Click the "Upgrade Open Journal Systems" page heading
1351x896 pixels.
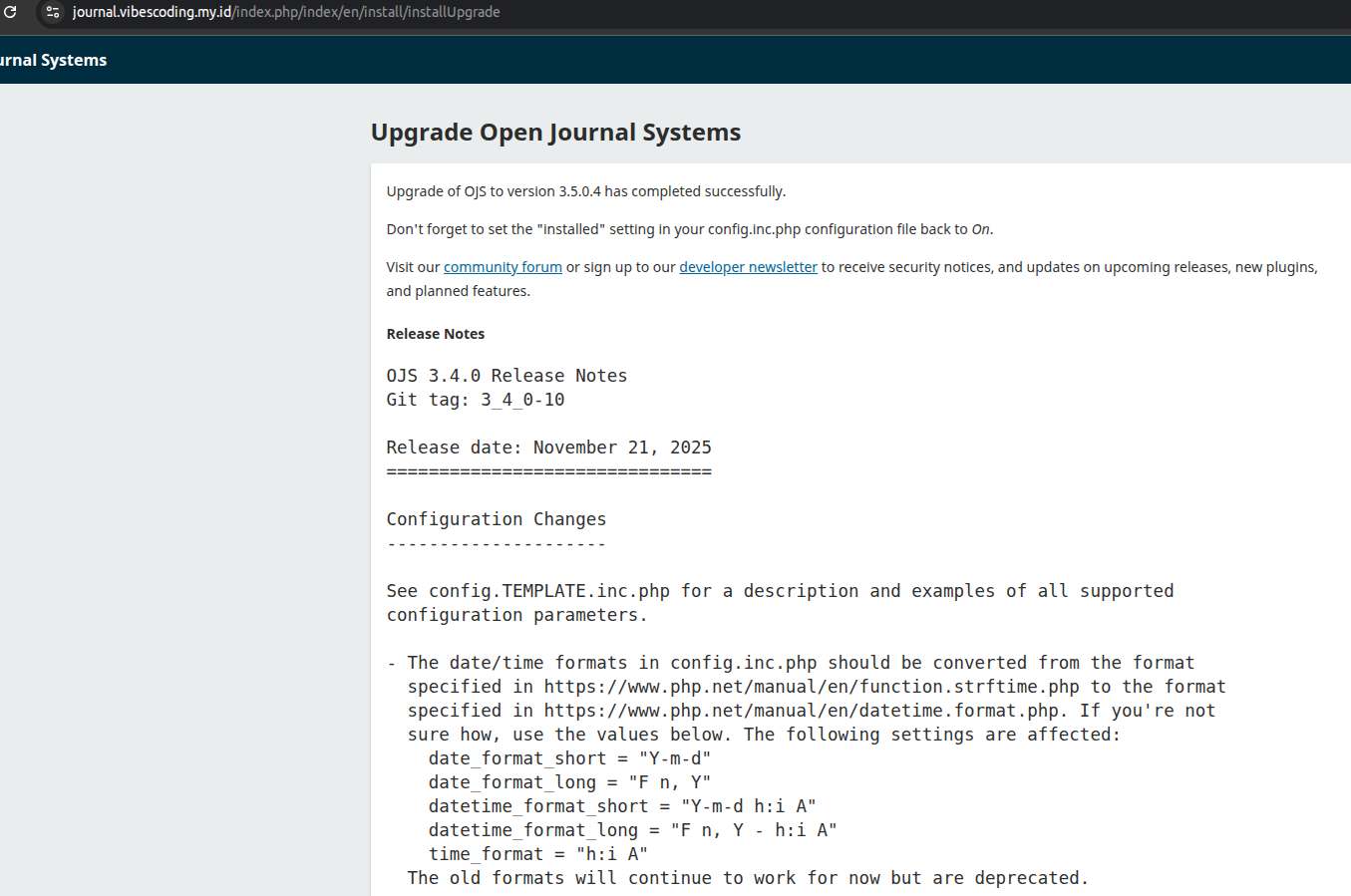click(x=555, y=133)
